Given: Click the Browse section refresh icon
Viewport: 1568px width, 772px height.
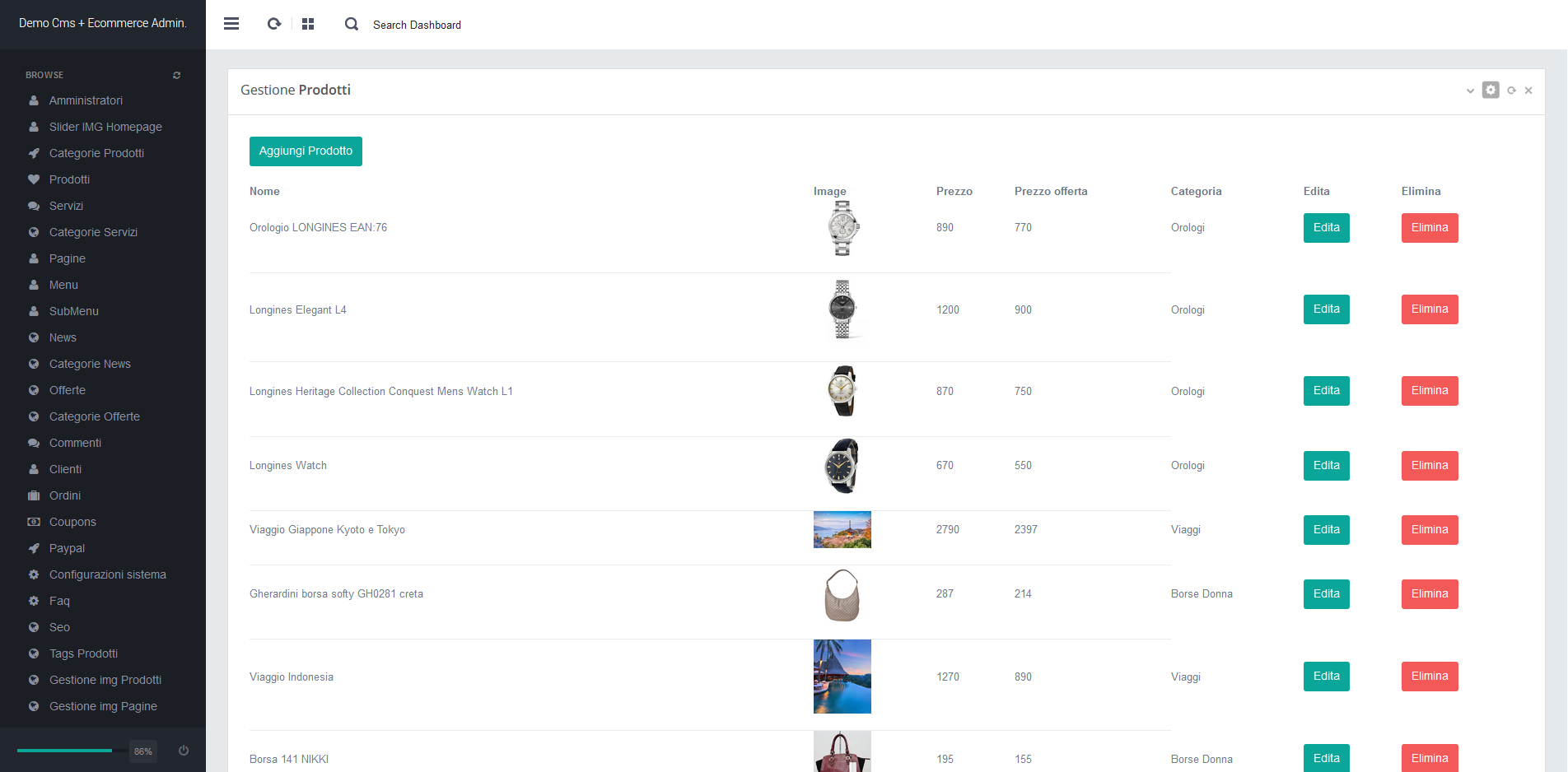Looking at the screenshot, I should click(x=176, y=75).
